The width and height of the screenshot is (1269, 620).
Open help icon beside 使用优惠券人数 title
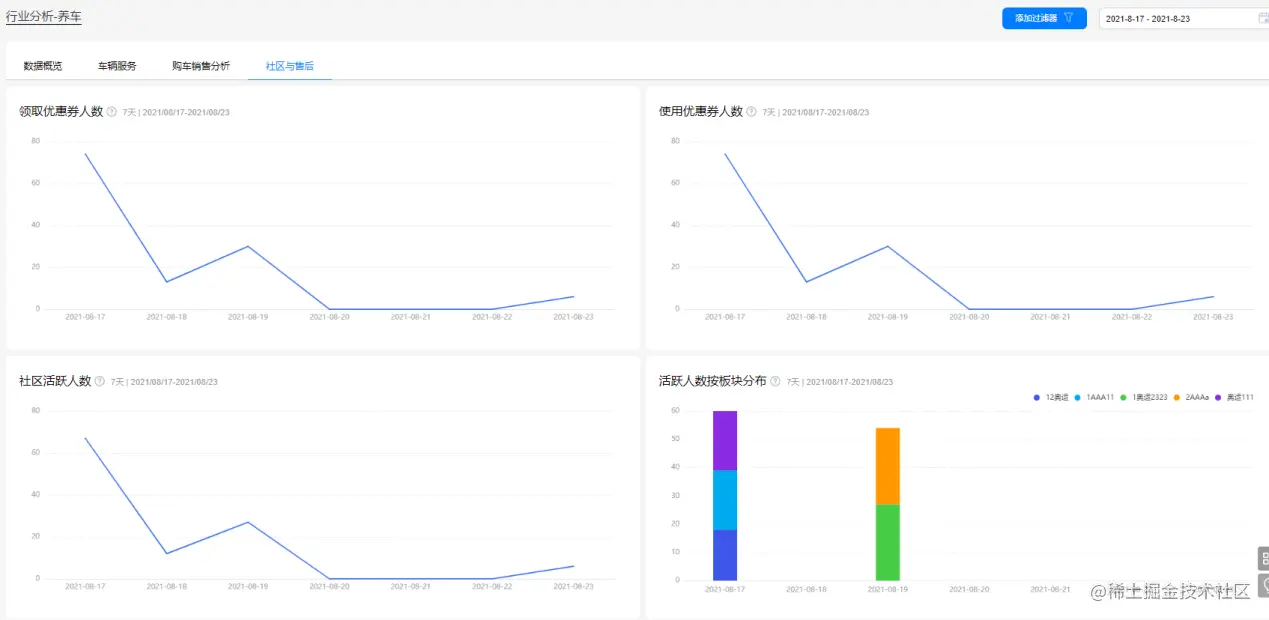click(752, 112)
